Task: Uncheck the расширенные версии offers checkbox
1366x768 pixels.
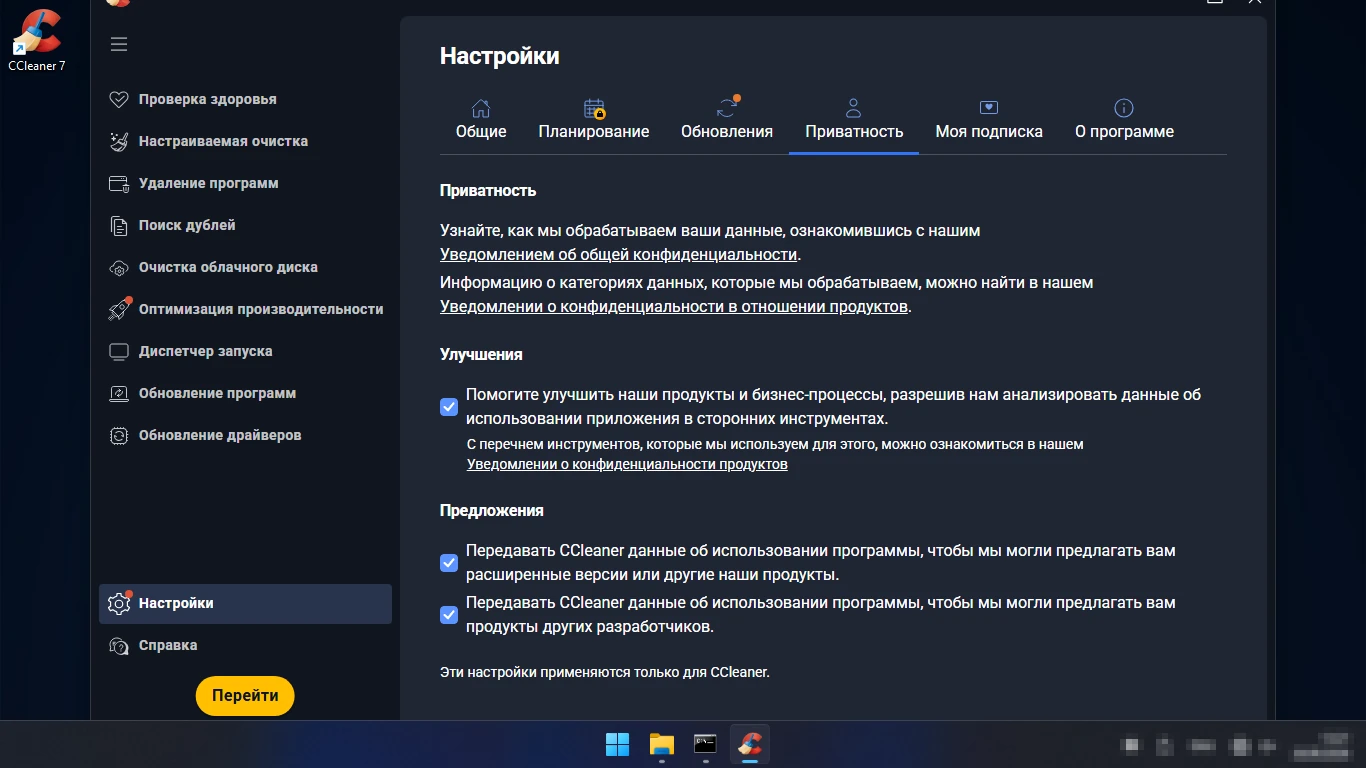Action: click(449, 563)
